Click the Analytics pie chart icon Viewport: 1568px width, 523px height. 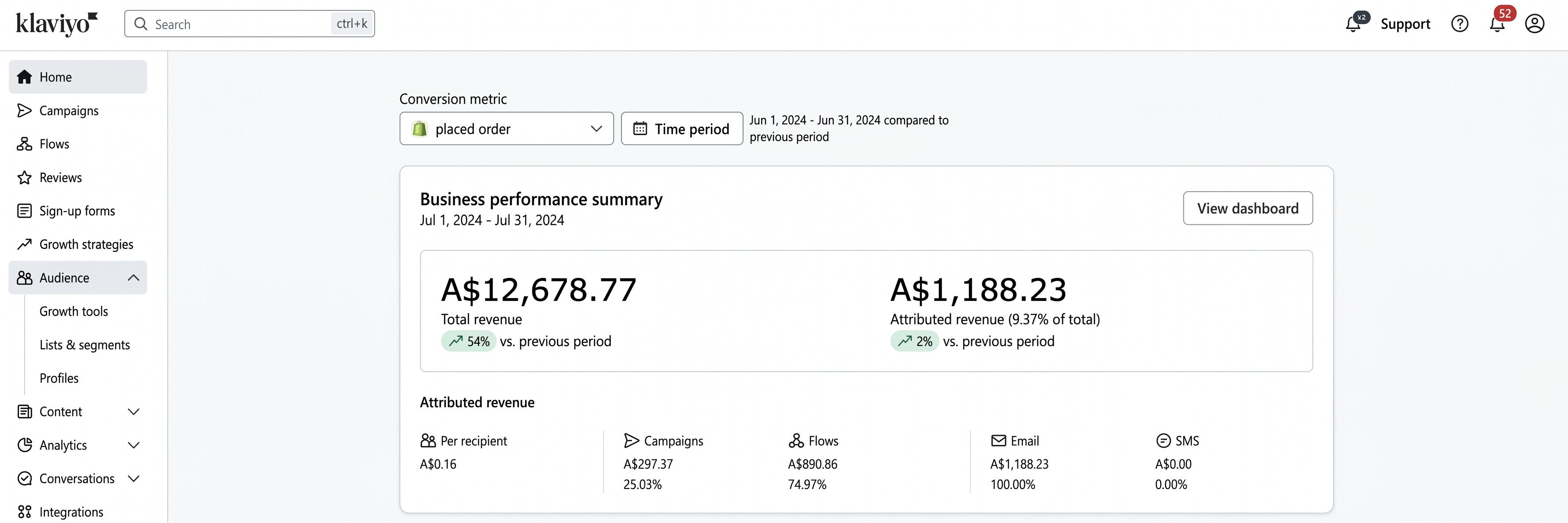(x=24, y=445)
